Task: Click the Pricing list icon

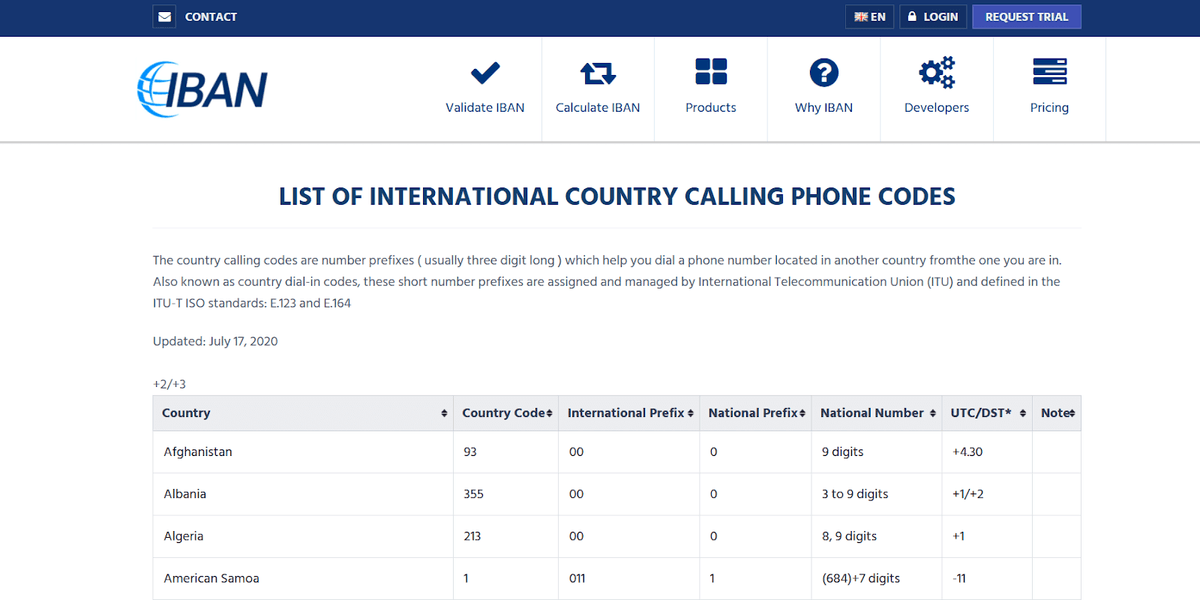Action: pos(1049,72)
